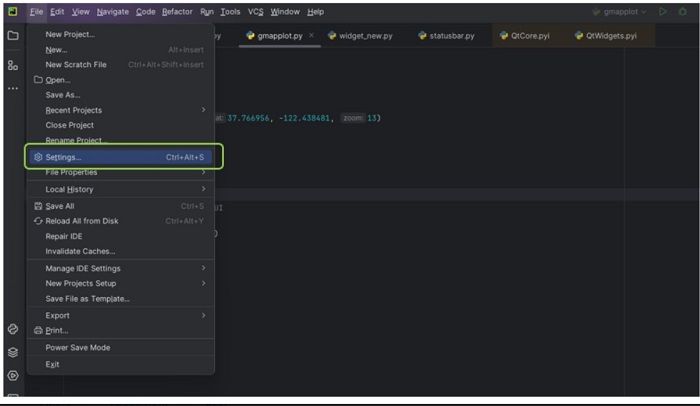Run gmapplot with the green play icon
700x406 pixels.
click(661, 12)
